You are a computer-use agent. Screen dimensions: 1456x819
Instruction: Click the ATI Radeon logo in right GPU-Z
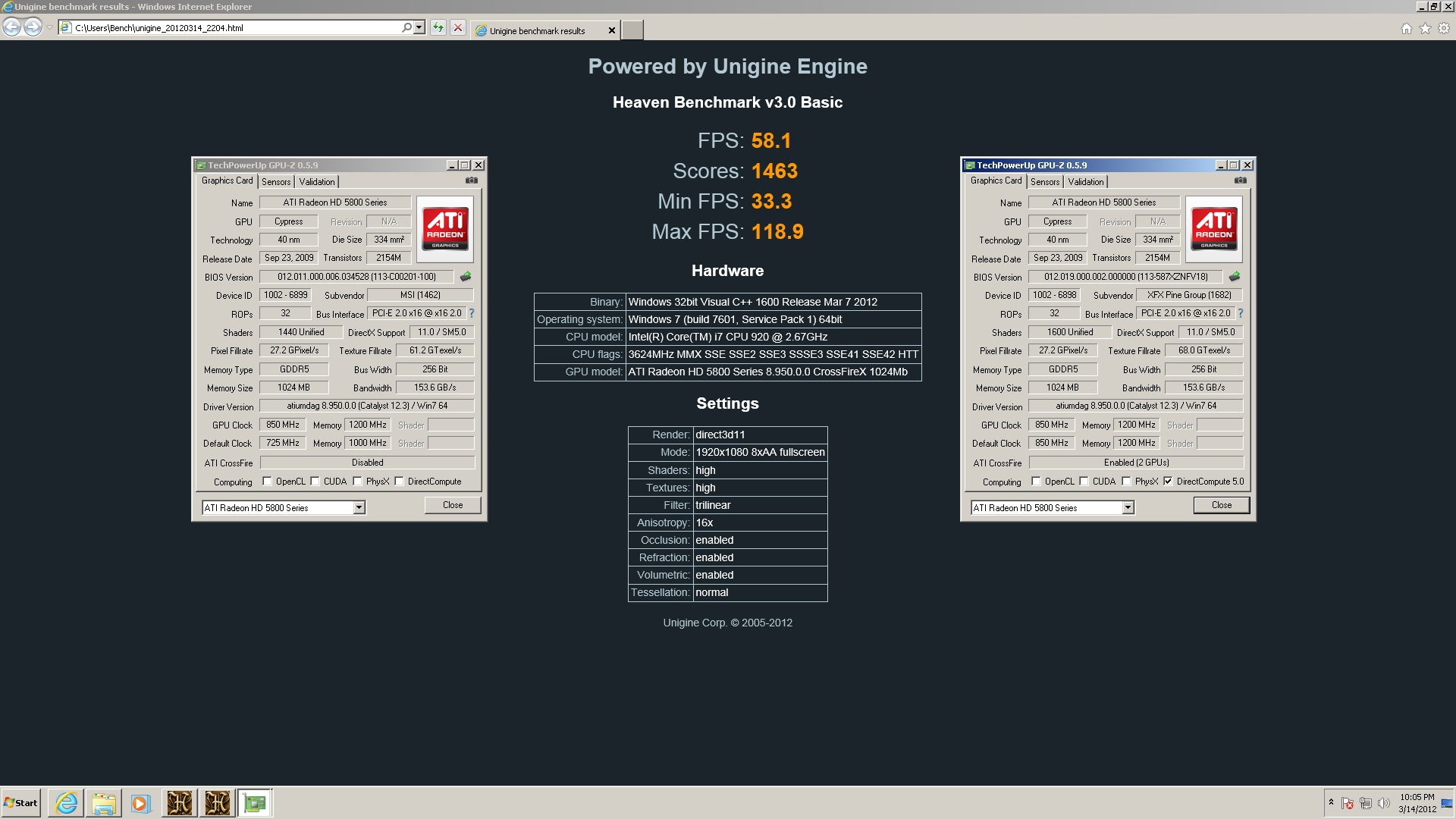point(1214,229)
